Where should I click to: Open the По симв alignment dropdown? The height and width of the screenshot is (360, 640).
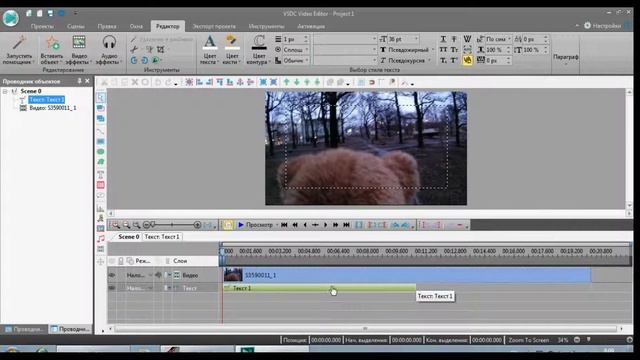[x=498, y=39]
